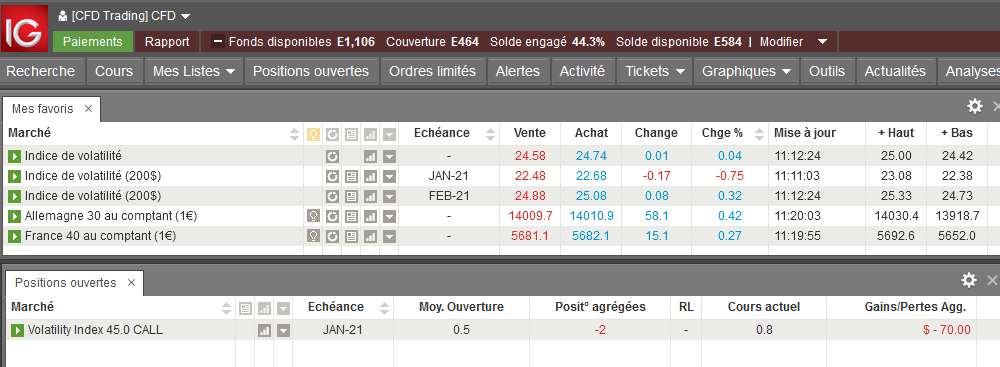This screenshot has height=367, width=1000.
Task: Open the Alertes menu item
Action: 518,71
